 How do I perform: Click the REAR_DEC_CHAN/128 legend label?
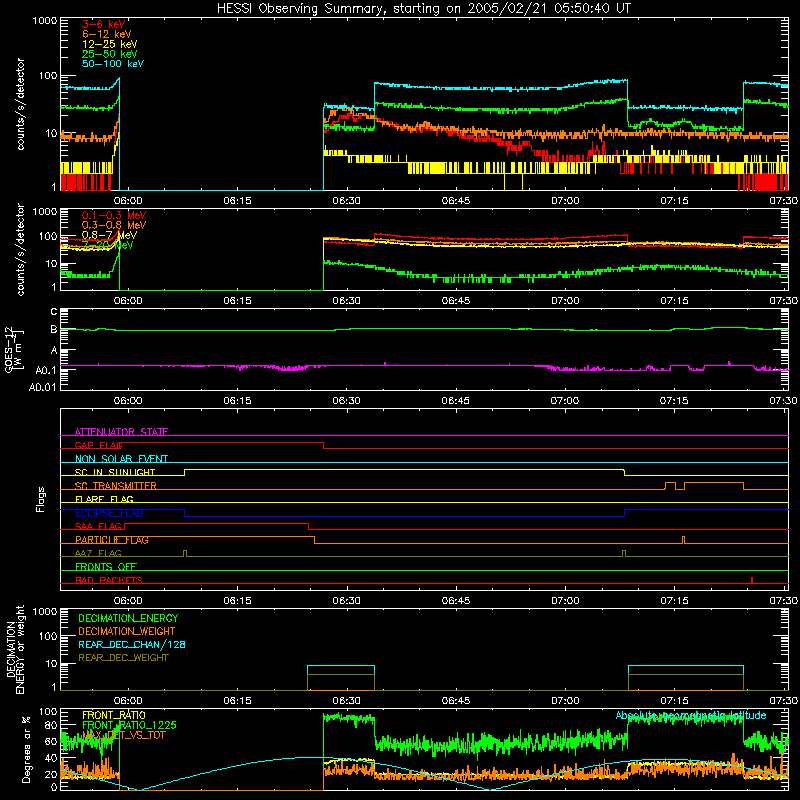pos(132,645)
